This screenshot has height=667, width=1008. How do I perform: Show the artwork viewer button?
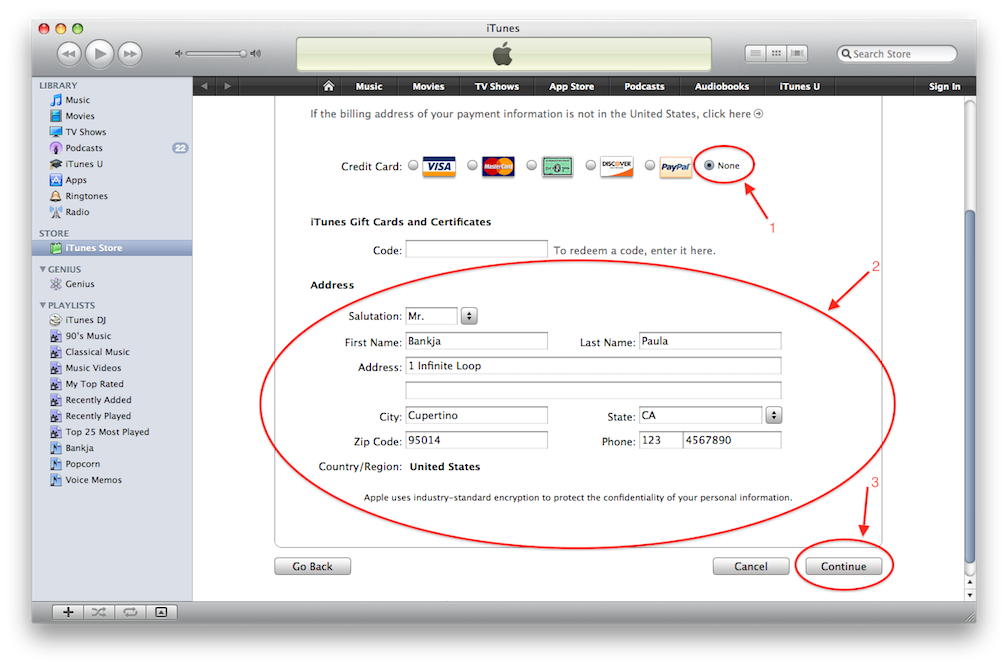[161, 612]
